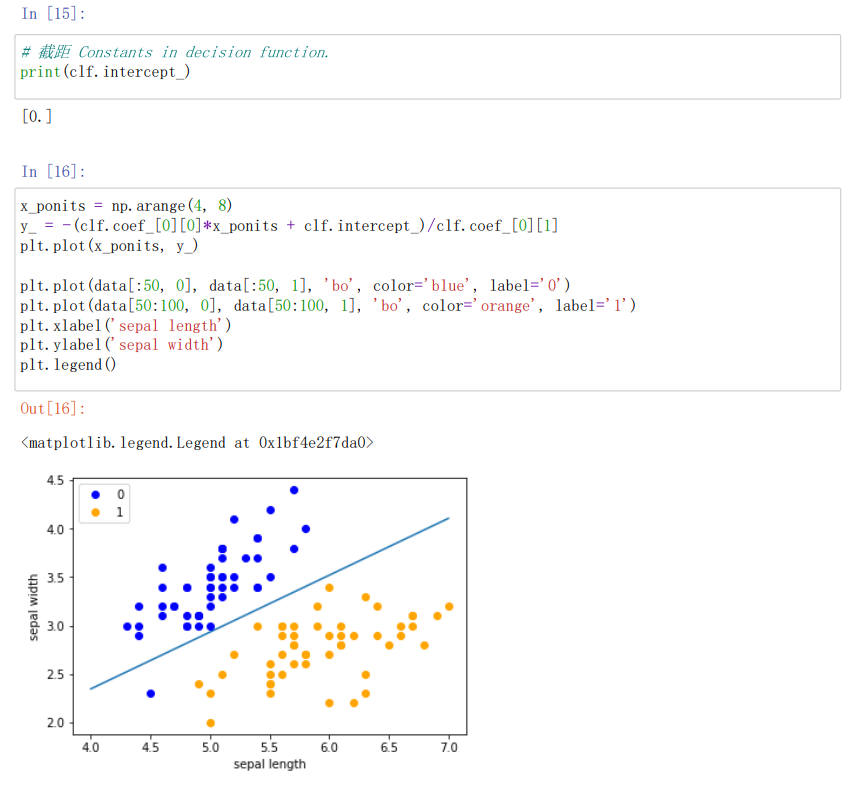Click the 7.0 tick on the x-axis
This screenshot has width=862, height=787.
pos(448,747)
